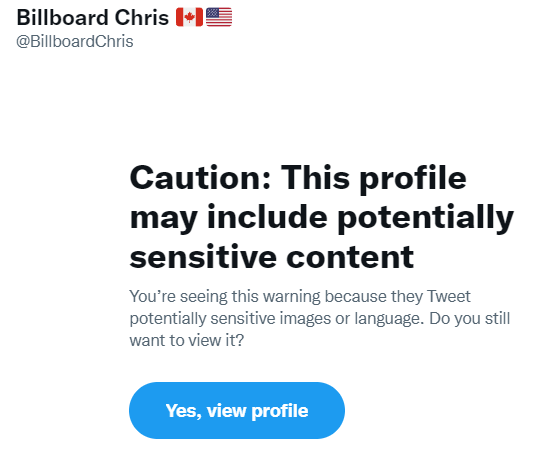Image resolution: width=541 pixels, height=456 pixels.
Task: Select 'sensitive content' heading line
Action: (x=272, y=257)
